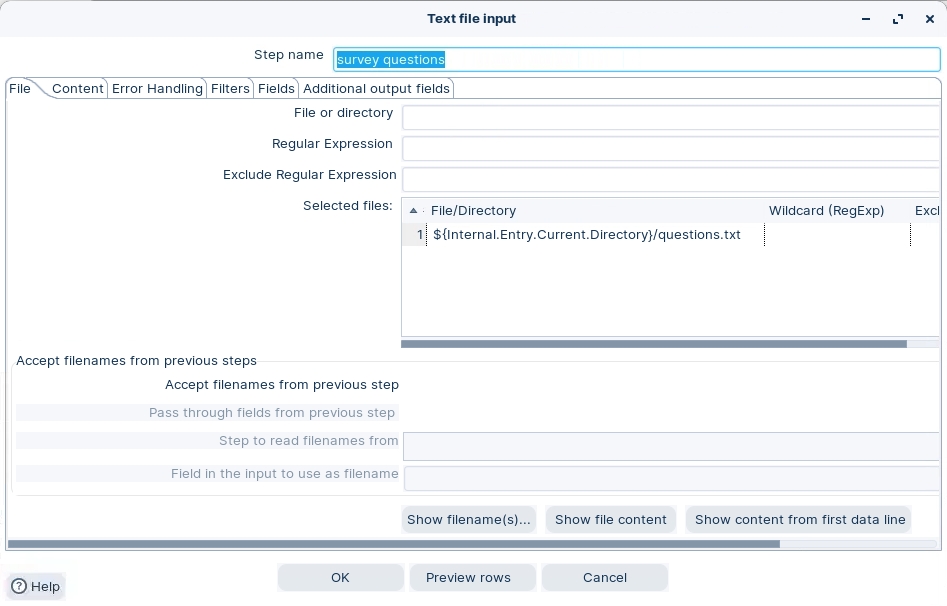Image resolution: width=947 pixels, height=606 pixels.
Task: Select the Fields tab
Action: click(x=276, y=89)
